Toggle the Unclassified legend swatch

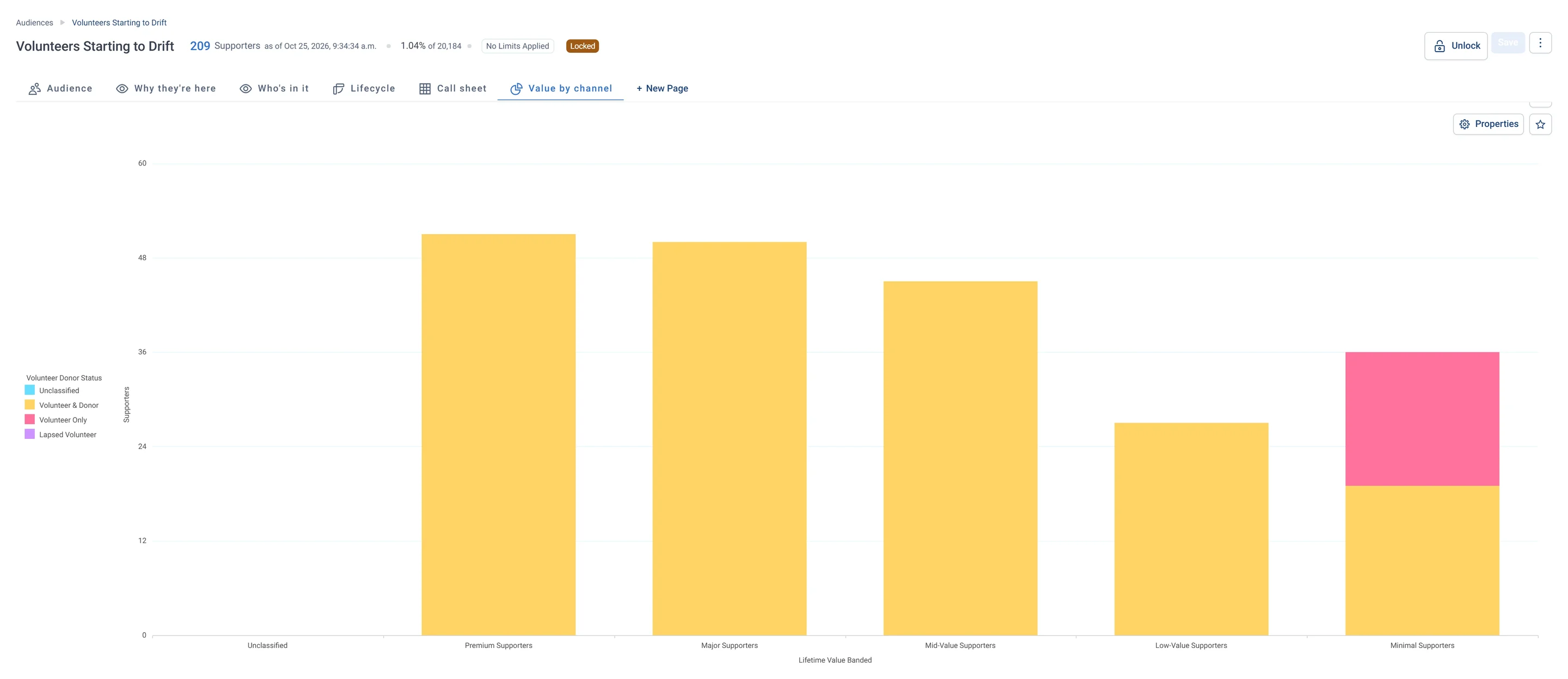(30, 390)
